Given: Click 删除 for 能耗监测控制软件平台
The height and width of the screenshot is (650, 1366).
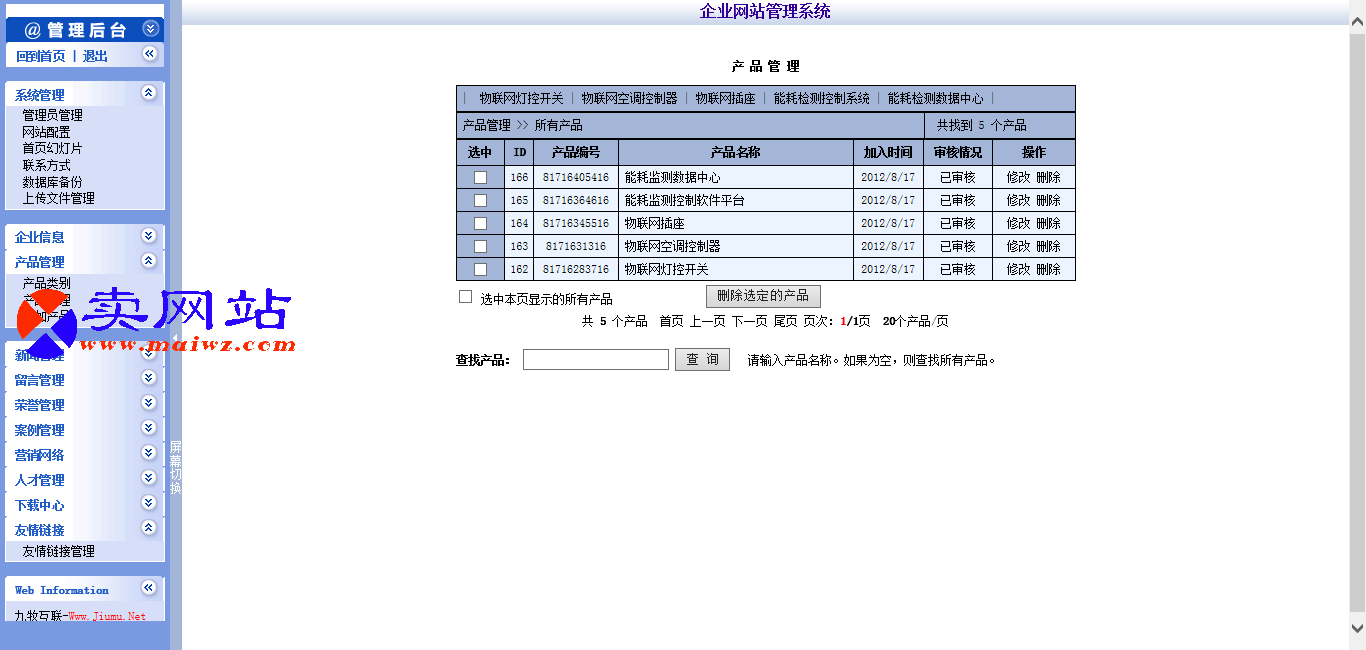Looking at the screenshot, I should 1048,201.
